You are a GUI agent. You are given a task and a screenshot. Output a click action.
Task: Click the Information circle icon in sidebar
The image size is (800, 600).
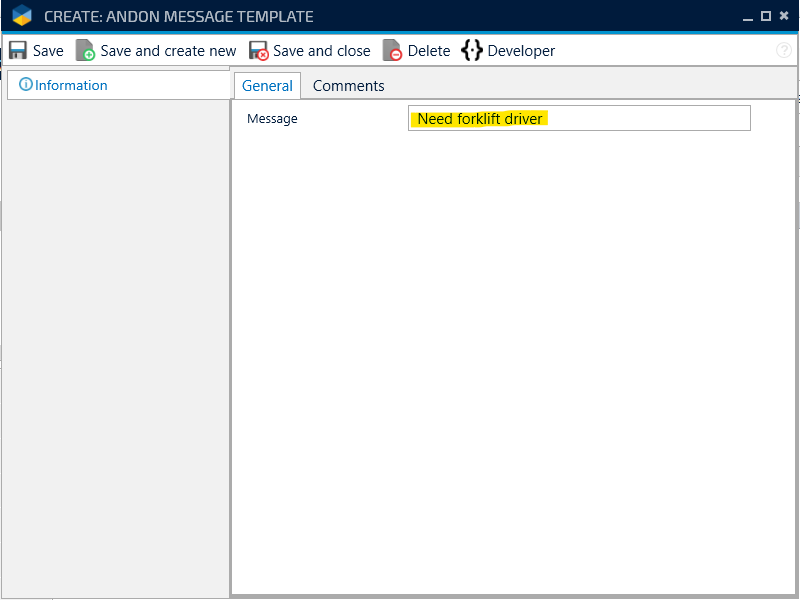click(26, 85)
